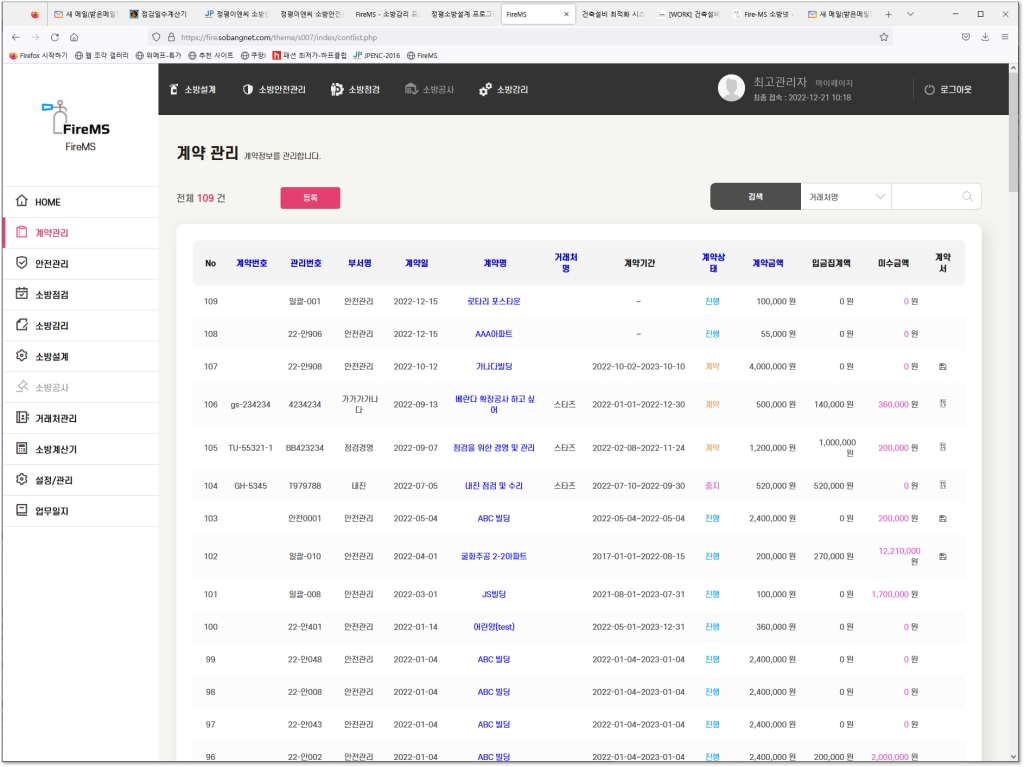This screenshot has width=1024, height=767.
Task: Click the user profile avatar
Action: pos(731,88)
